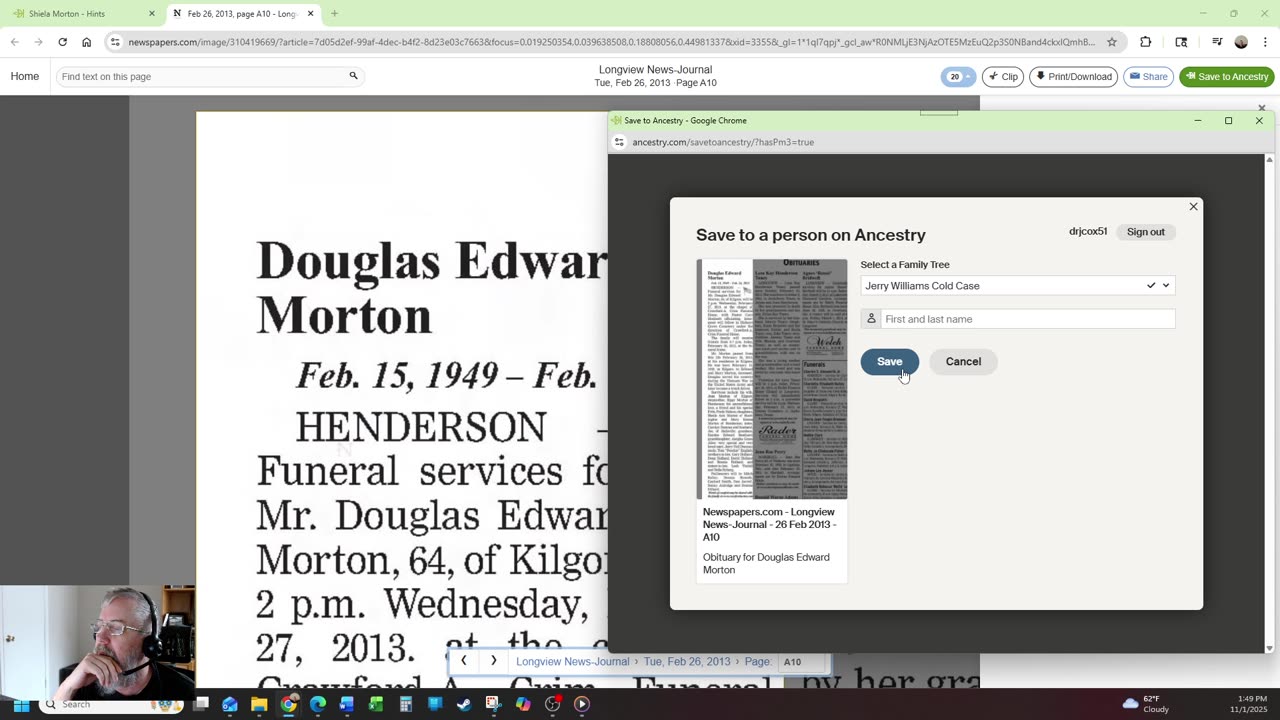The height and width of the screenshot is (720, 1280).
Task: Click the newspapers.com address bar URL
Action: [610, 42]
